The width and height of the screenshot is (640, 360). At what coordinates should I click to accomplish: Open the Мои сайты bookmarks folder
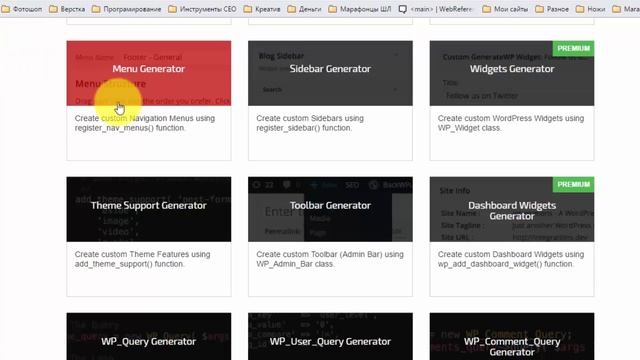pyautogui.click(x=505, y=9)
